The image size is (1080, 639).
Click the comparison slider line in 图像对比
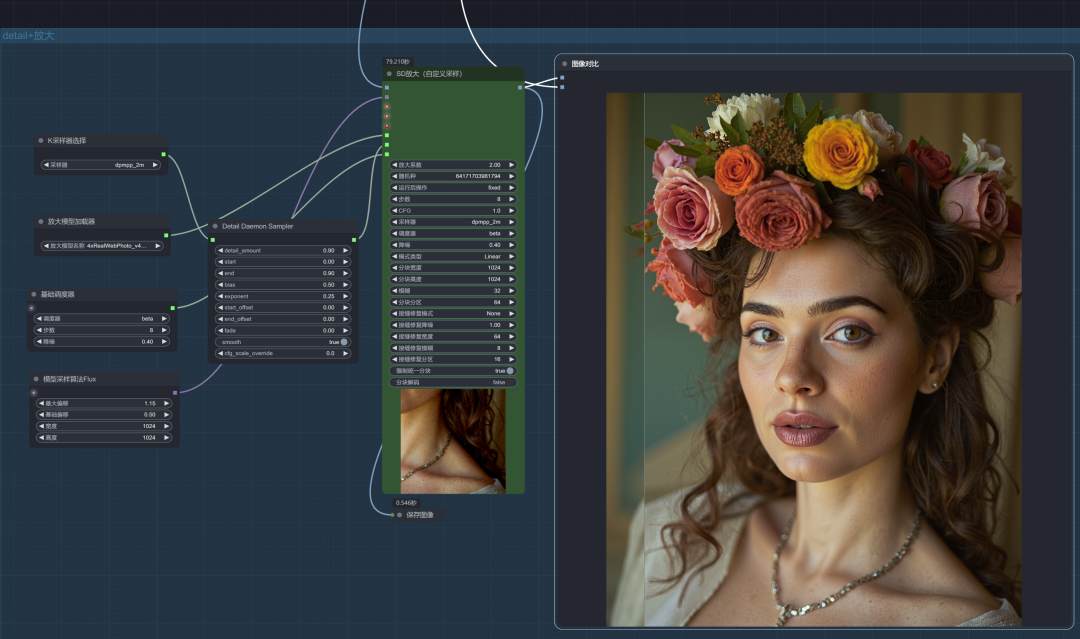click(x=644, y=359)
